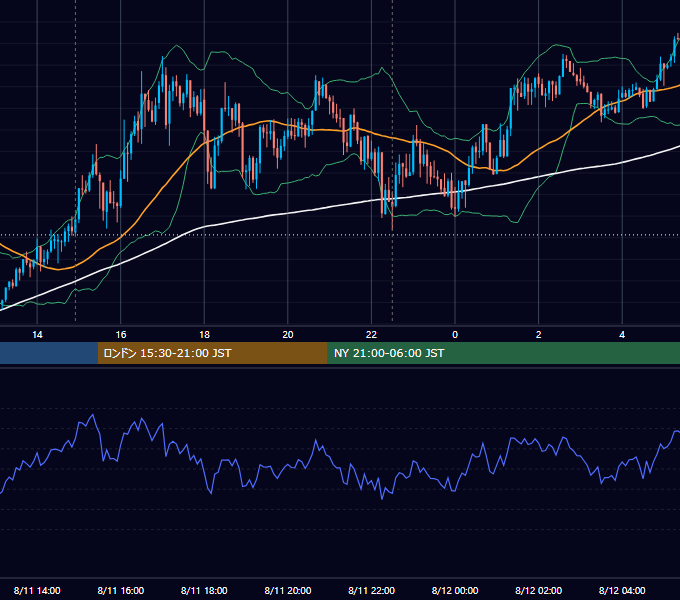Click the "22" hour label on chart axis
680x600 pixels.
tap(371, 335)
